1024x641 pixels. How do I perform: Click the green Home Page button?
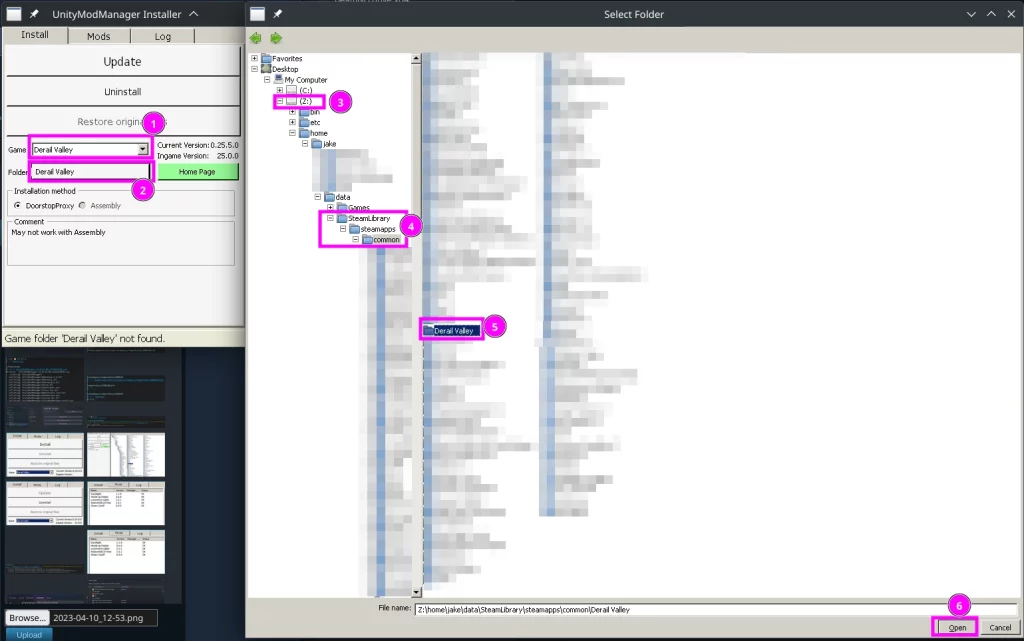(x=197, y=172)
